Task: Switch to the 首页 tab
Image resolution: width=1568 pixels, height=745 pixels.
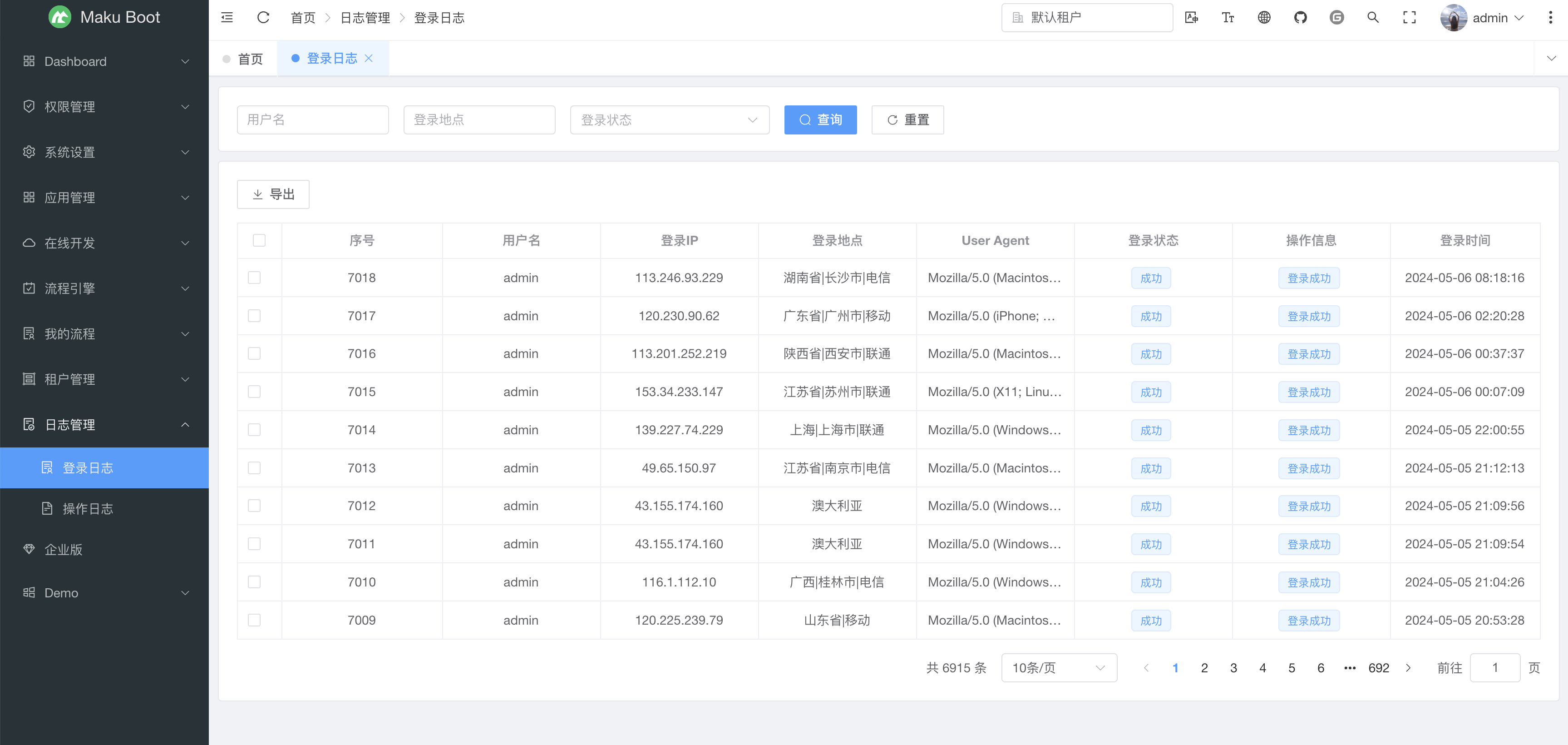Action: tap(250, 59)
